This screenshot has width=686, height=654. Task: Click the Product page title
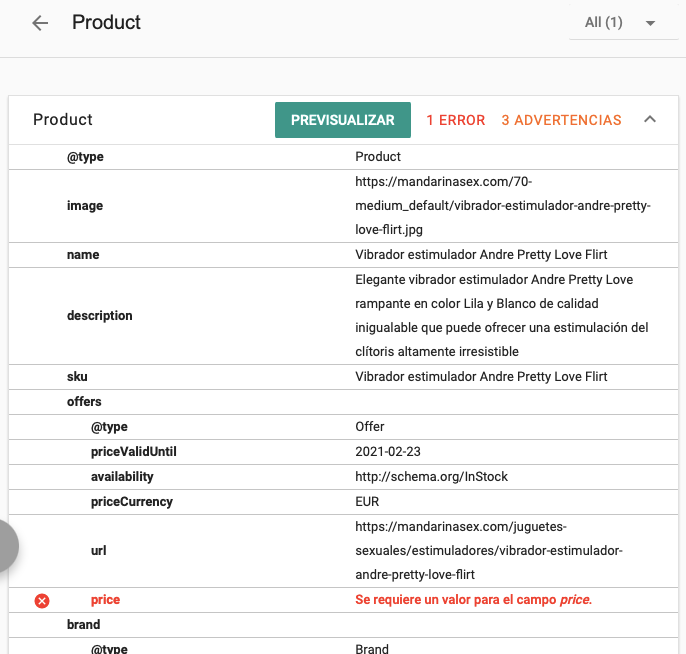[106, 22]
